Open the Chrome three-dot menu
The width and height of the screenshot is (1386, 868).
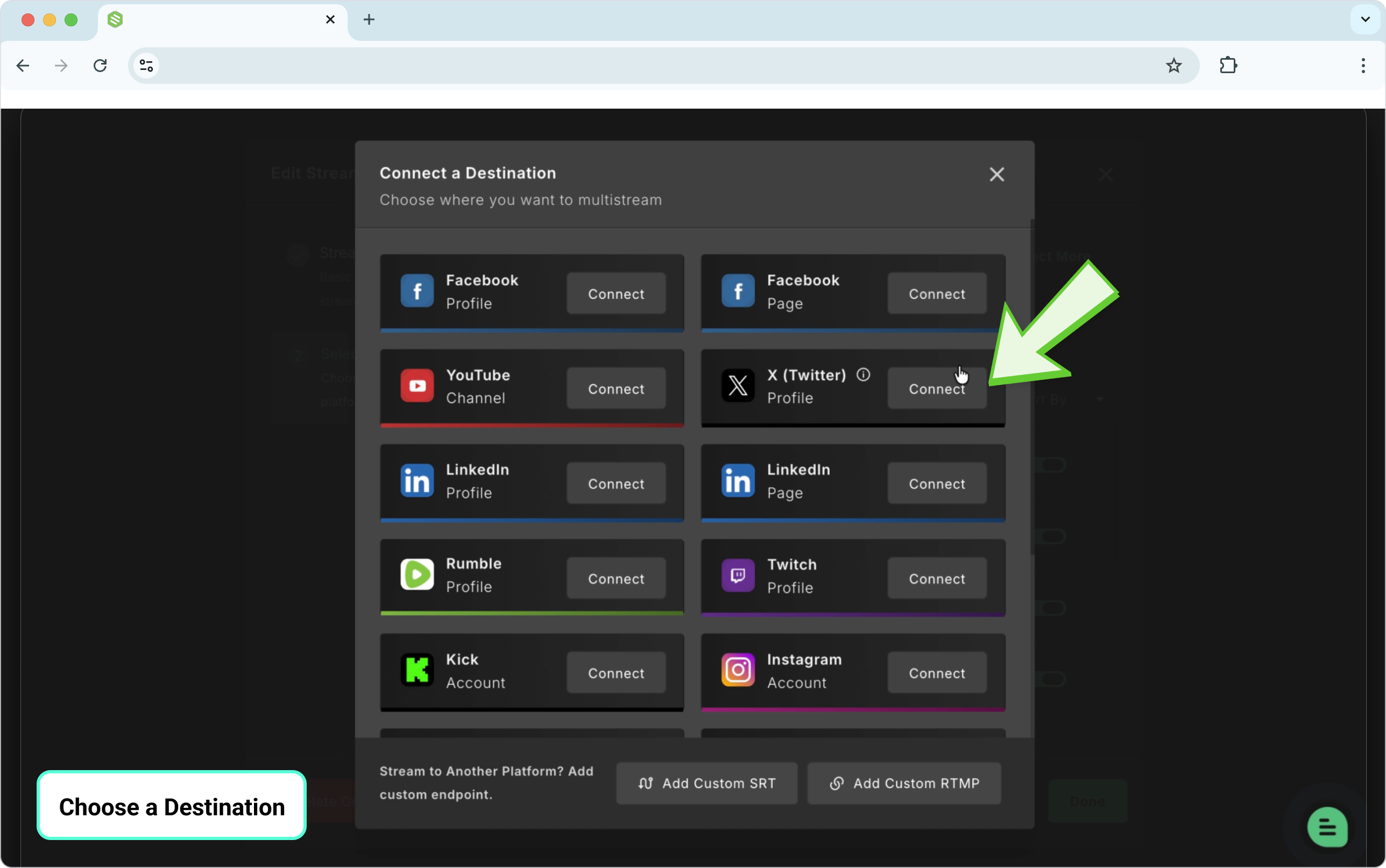(1363, 66)
